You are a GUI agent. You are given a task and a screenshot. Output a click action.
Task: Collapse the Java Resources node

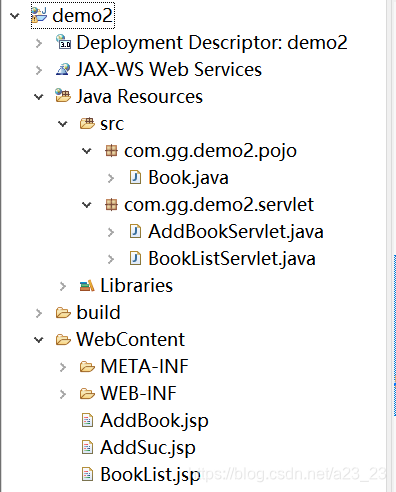click(39, 97)
